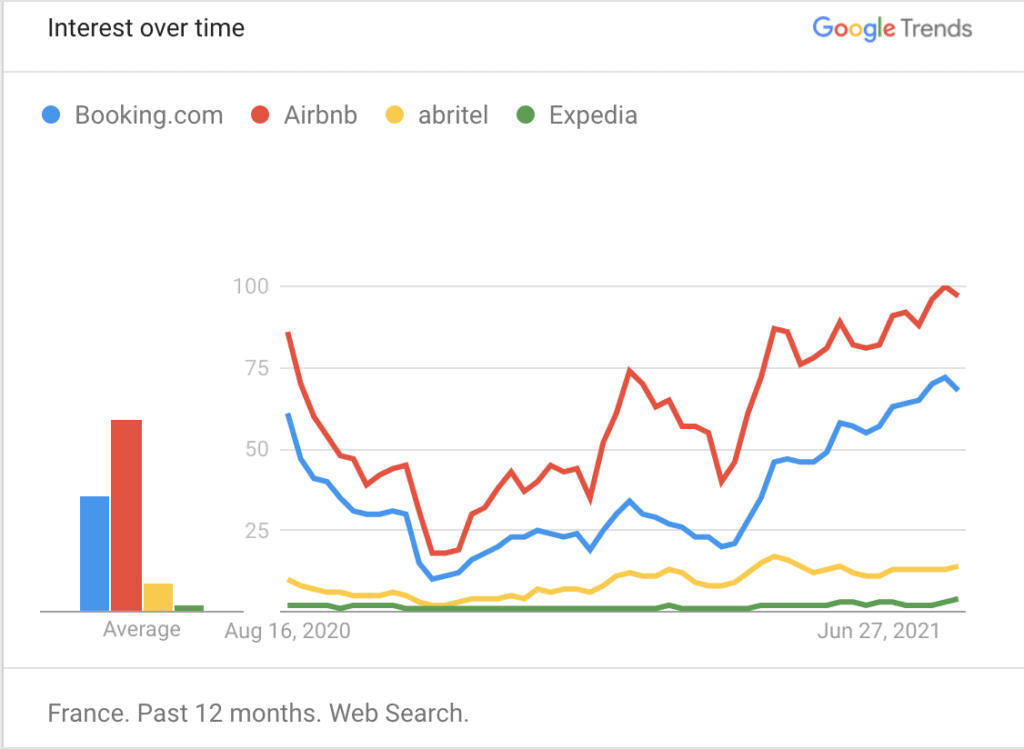
Task: Click the yellow abritel legend dot
Action: pyautogui.click(x=394, y=115)
